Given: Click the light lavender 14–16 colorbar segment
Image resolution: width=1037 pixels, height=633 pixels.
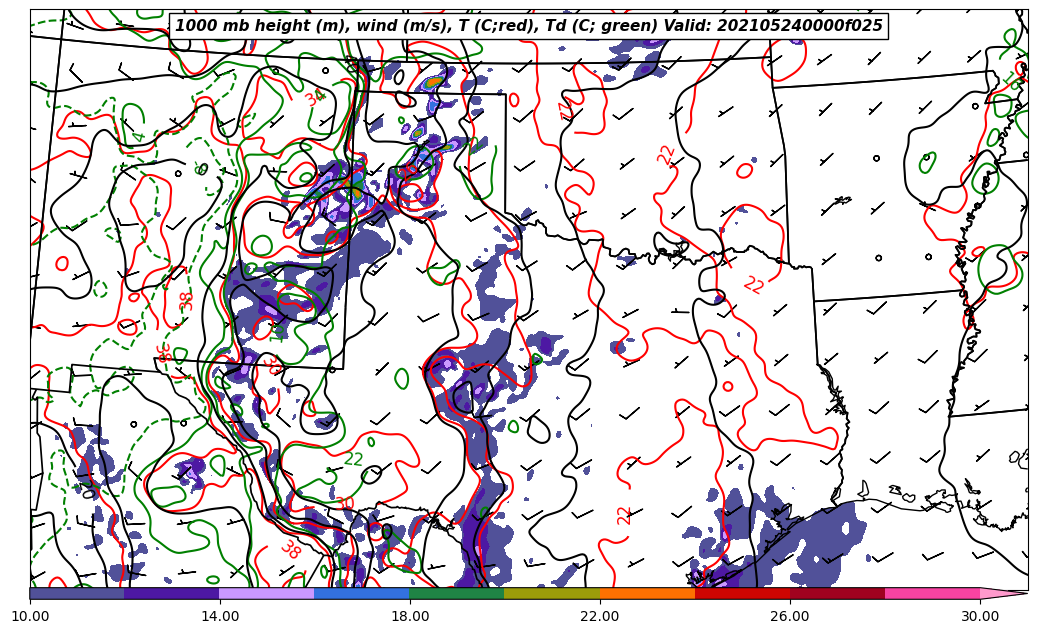Looking at the screenshot, I should click(267, 593).
